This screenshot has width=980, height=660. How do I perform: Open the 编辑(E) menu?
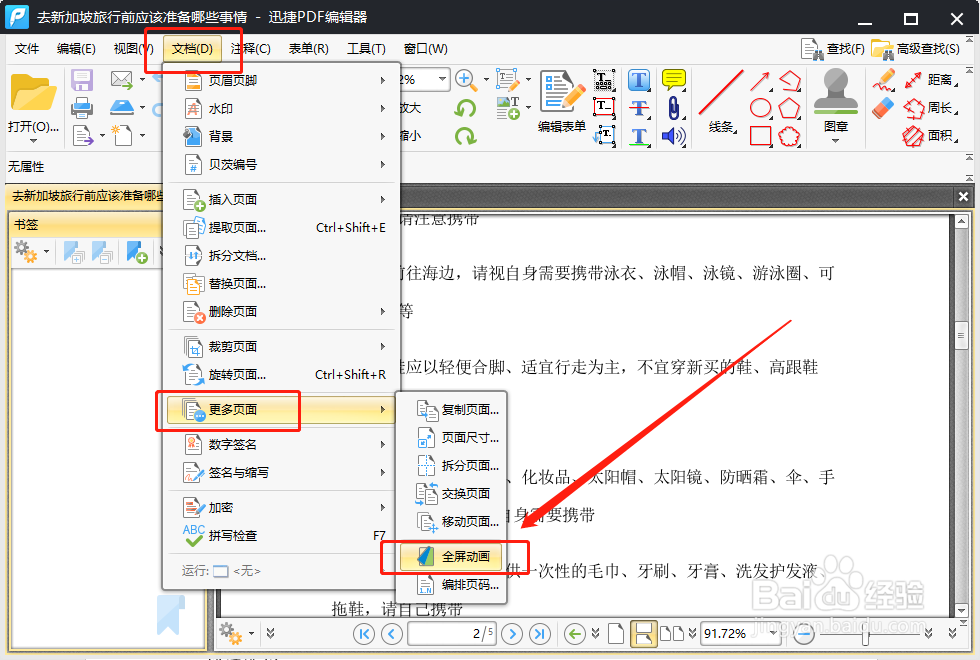click(x=76, y=49)
